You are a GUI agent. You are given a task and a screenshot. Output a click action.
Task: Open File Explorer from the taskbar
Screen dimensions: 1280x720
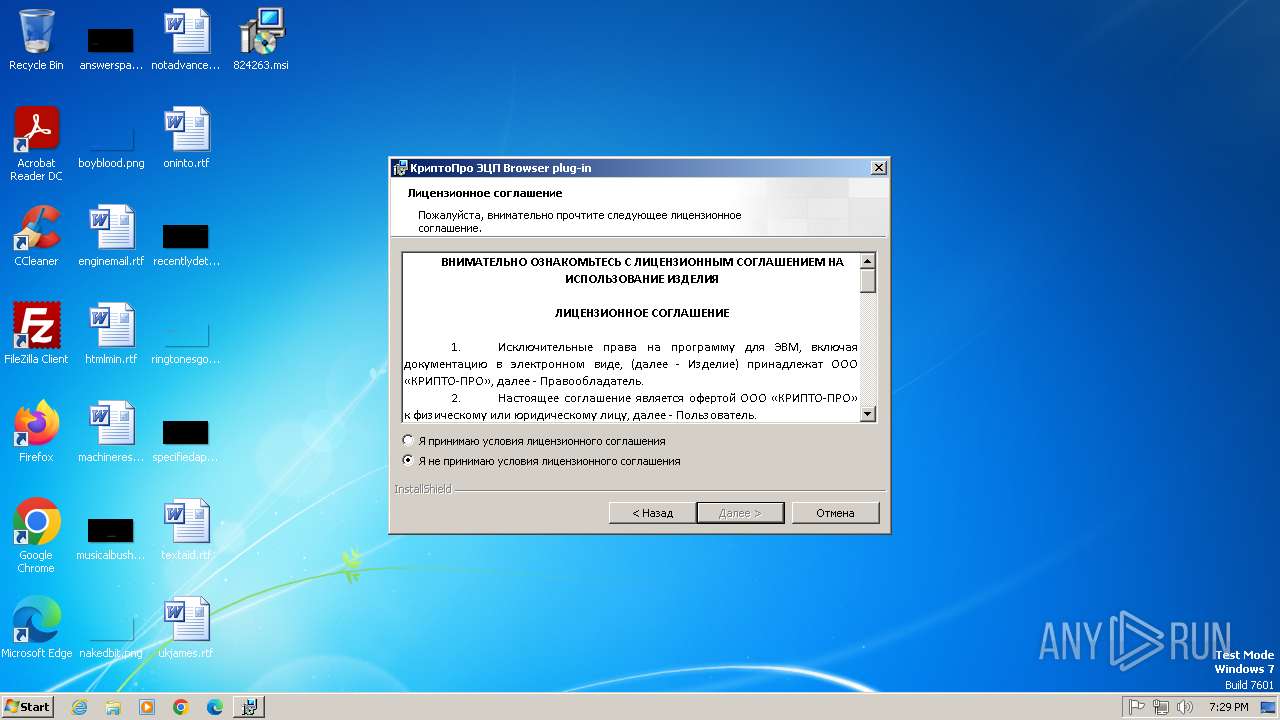tap(113, 707)
